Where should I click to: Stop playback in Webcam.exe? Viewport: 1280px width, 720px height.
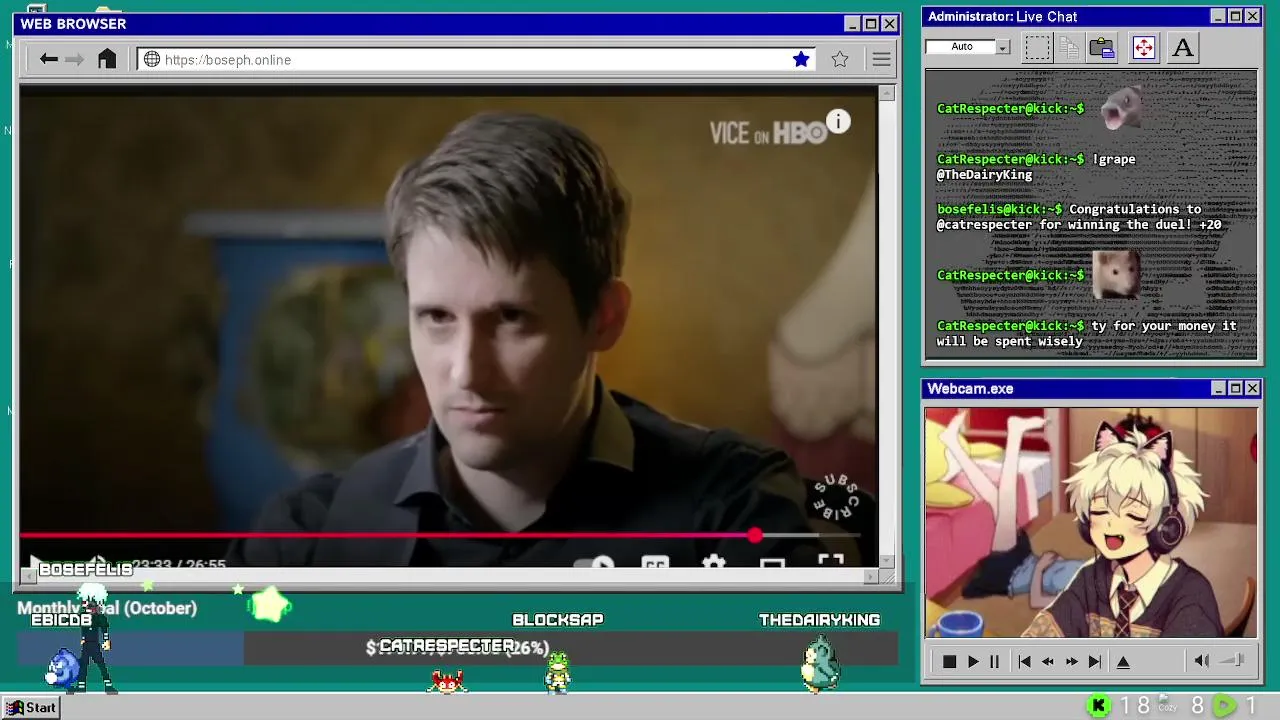tap(949, 661)
